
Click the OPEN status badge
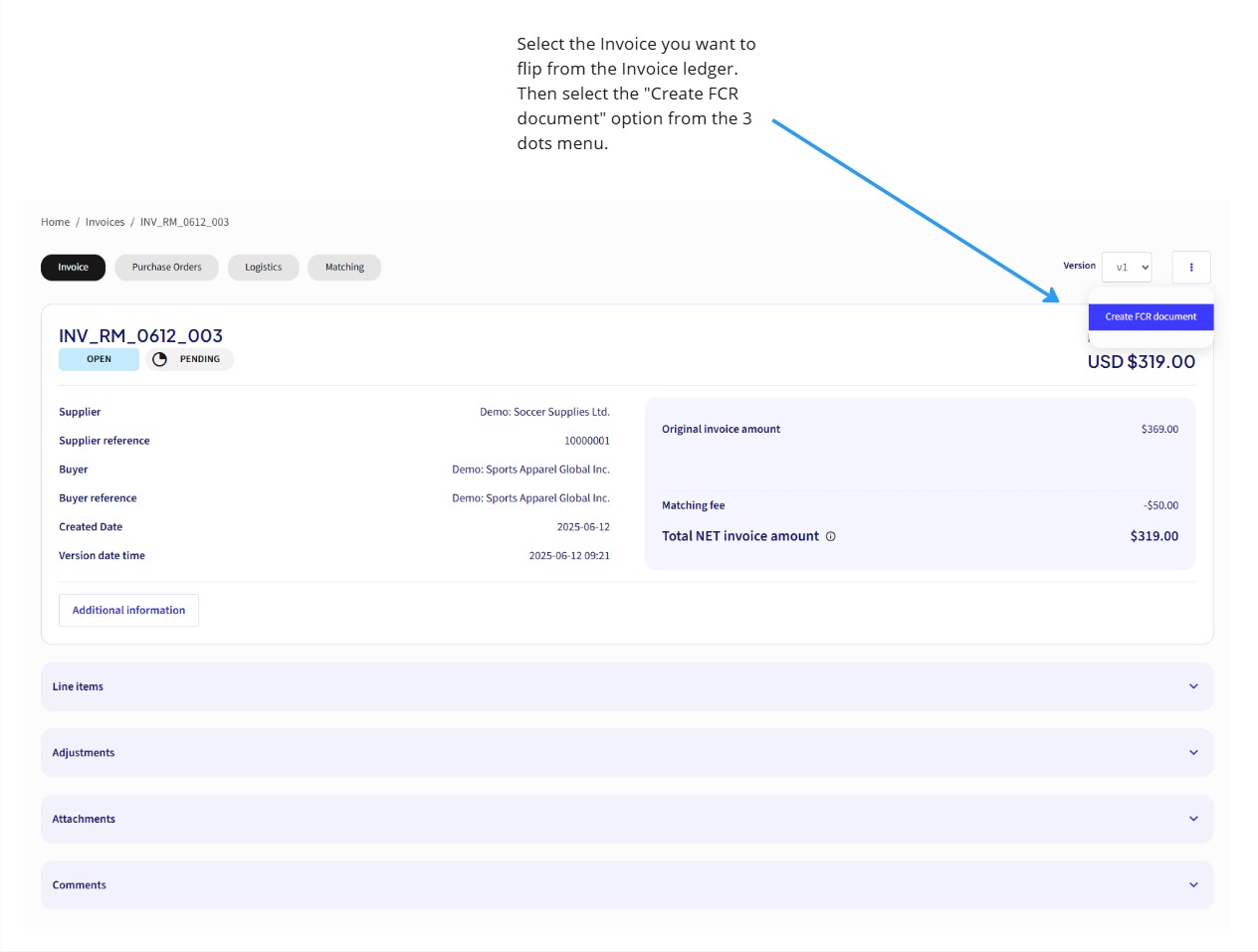point(99,359)
